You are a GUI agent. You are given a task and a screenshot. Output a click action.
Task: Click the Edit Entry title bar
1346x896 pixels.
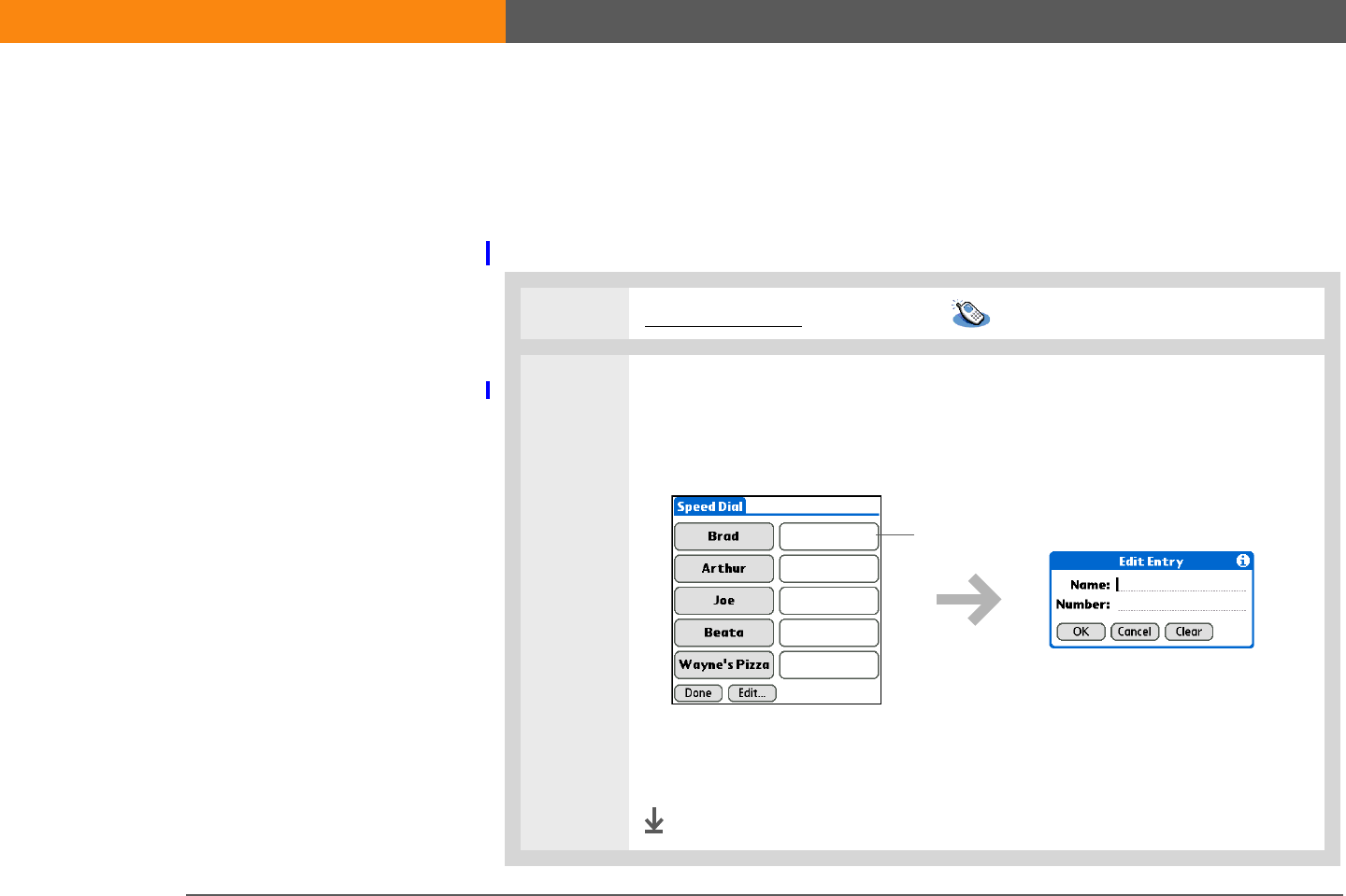click(x=1151, y=562)
